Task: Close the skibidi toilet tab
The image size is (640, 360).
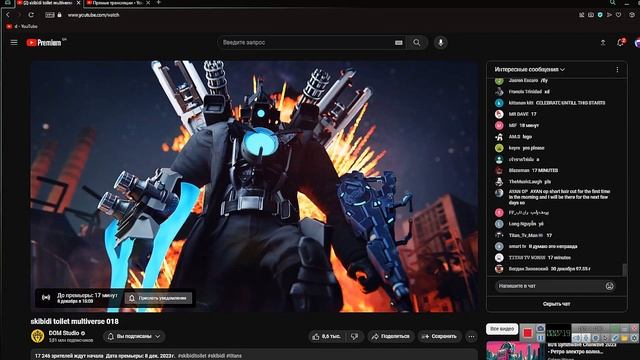Action: coord(79,3)
